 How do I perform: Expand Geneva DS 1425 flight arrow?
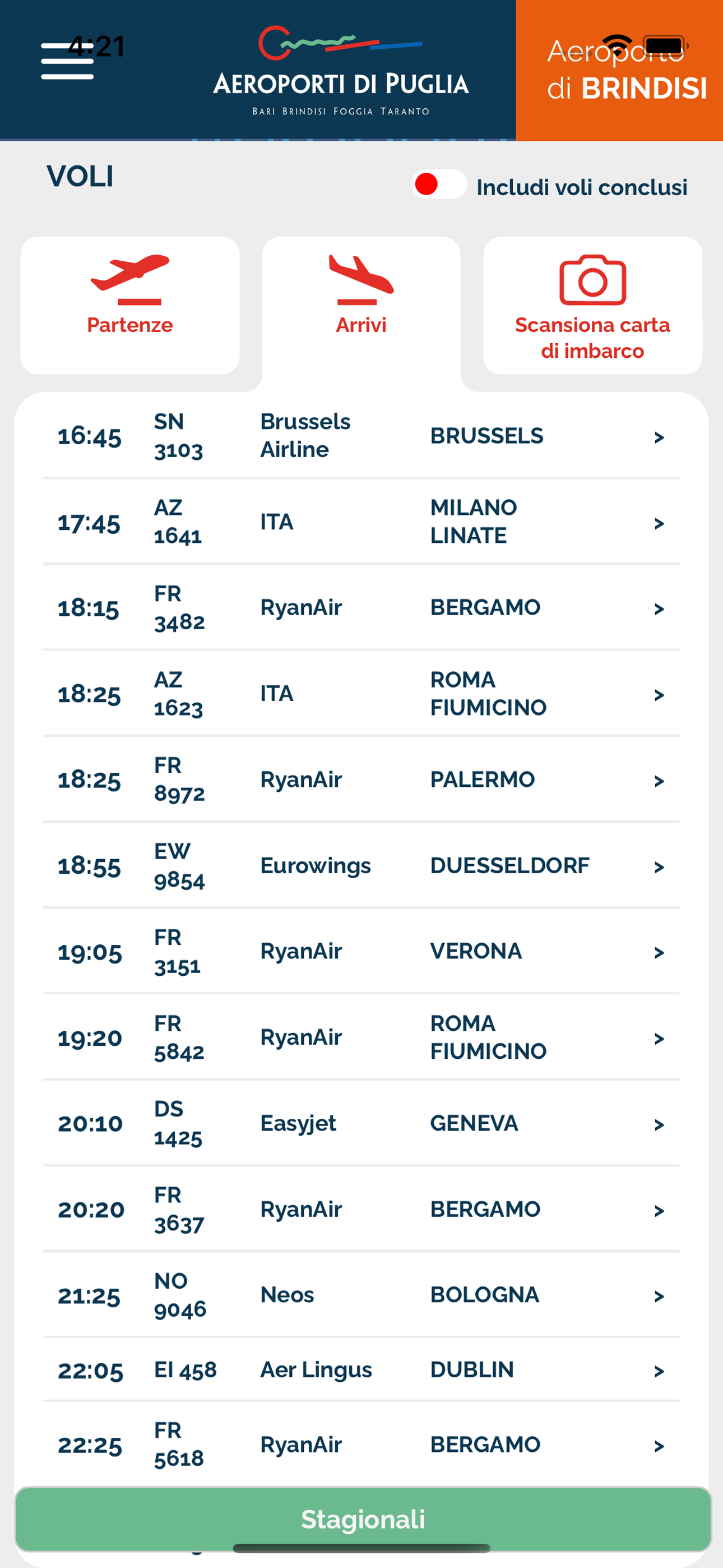(x=659, y=1124)
